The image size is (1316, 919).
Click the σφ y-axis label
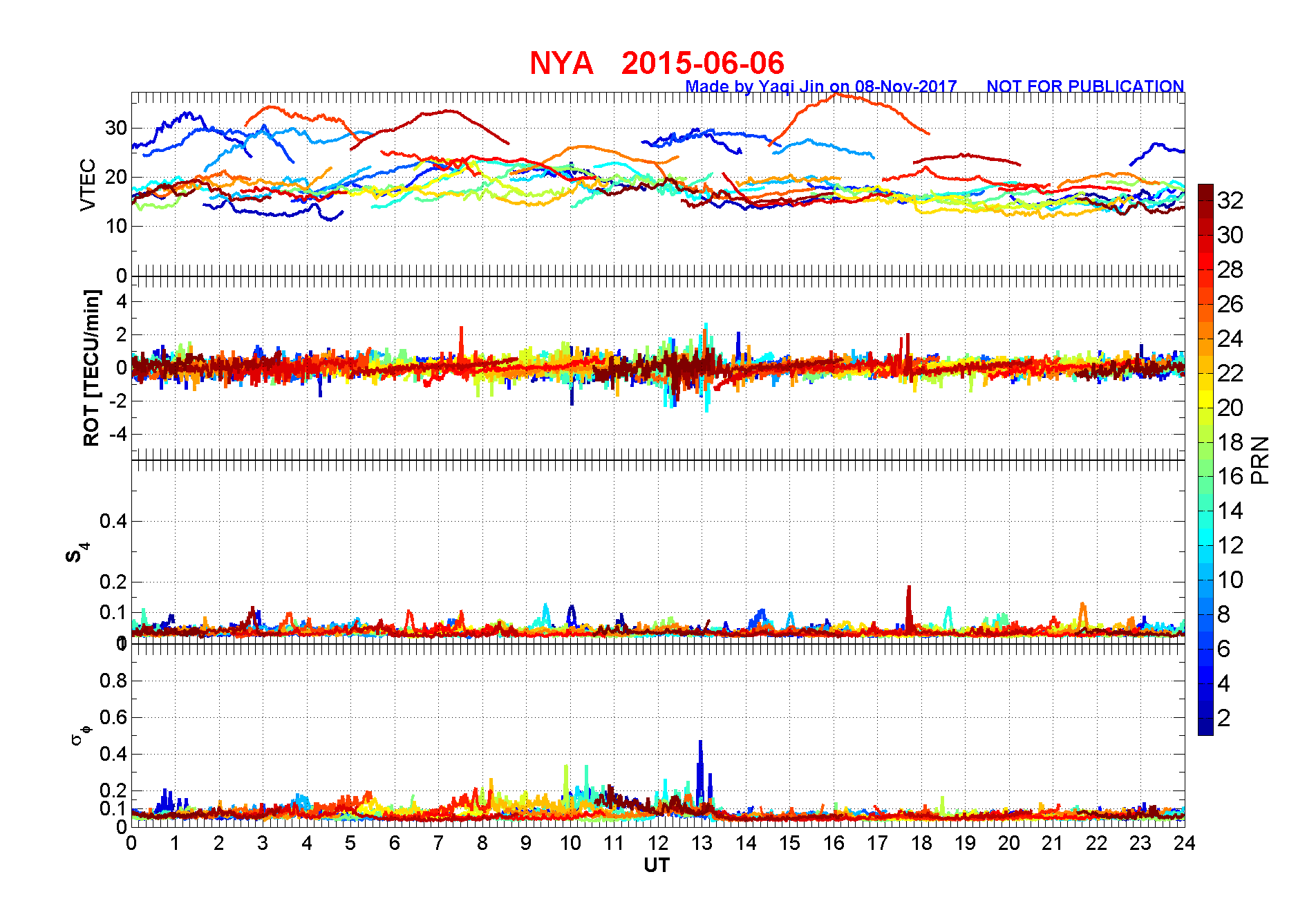click(x=81, y=735)
